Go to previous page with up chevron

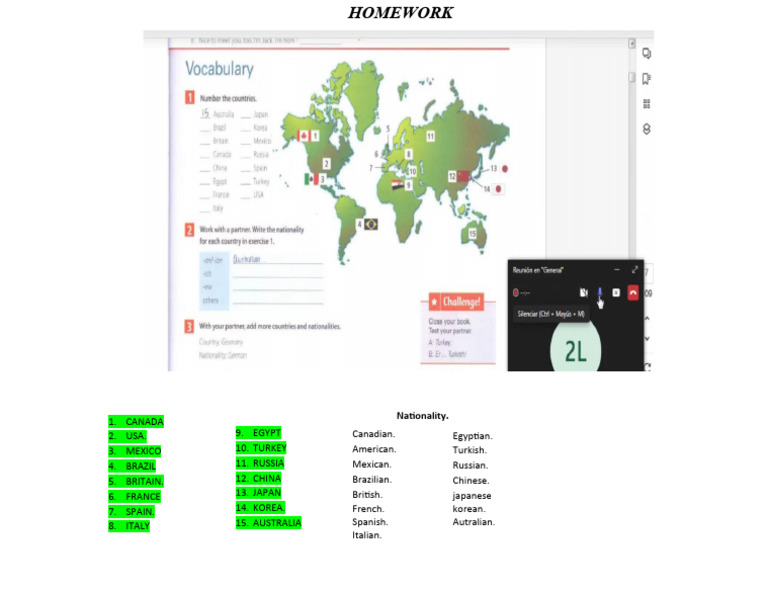click(647, 318)
